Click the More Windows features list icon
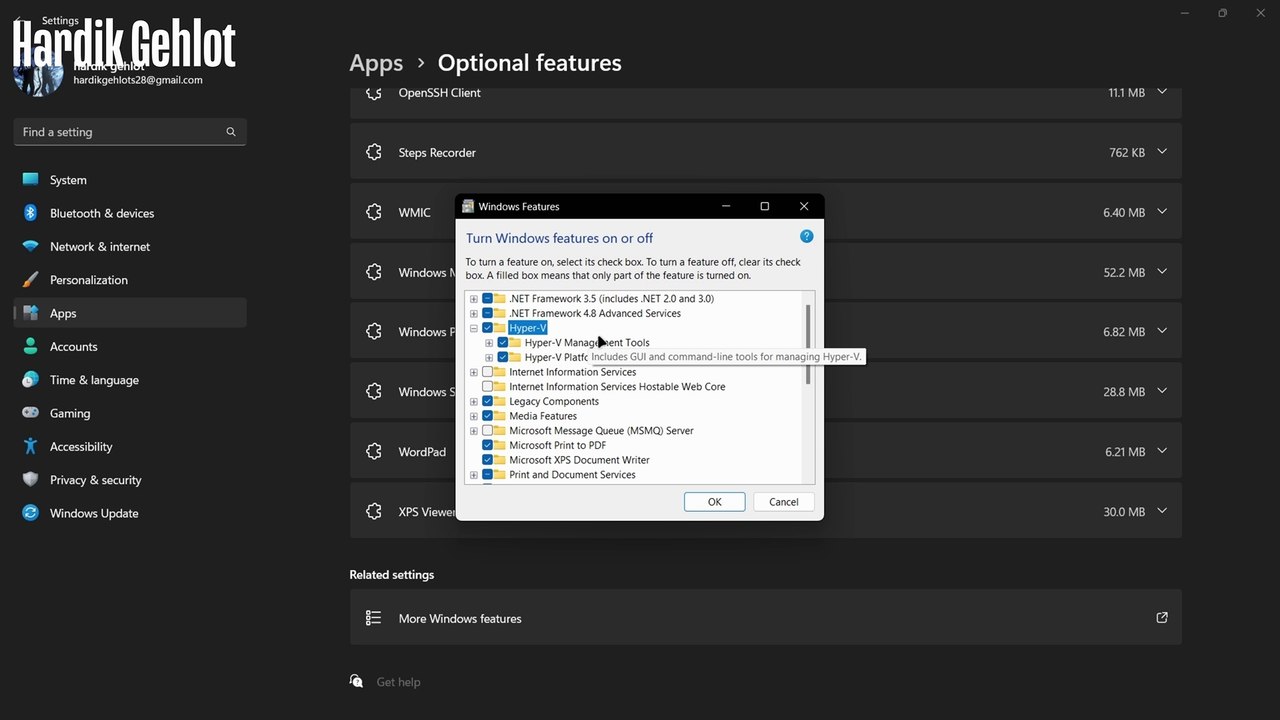This screenshot has height=720, width=1280. [374, 618]
